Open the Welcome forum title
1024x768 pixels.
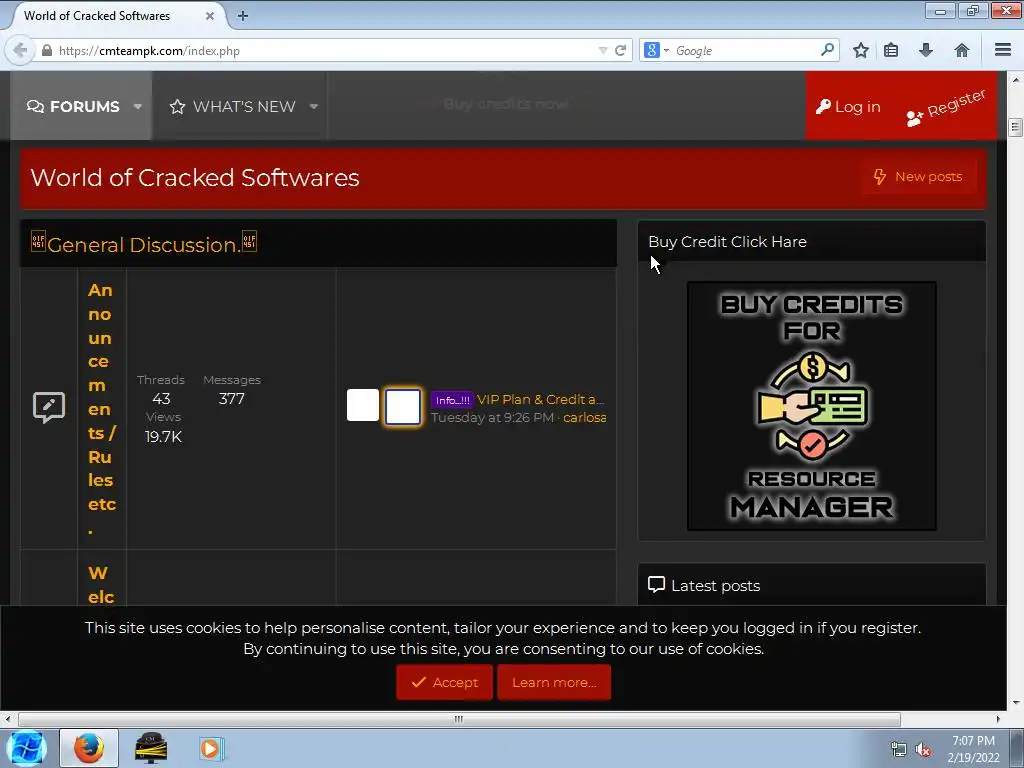point(101,584)
